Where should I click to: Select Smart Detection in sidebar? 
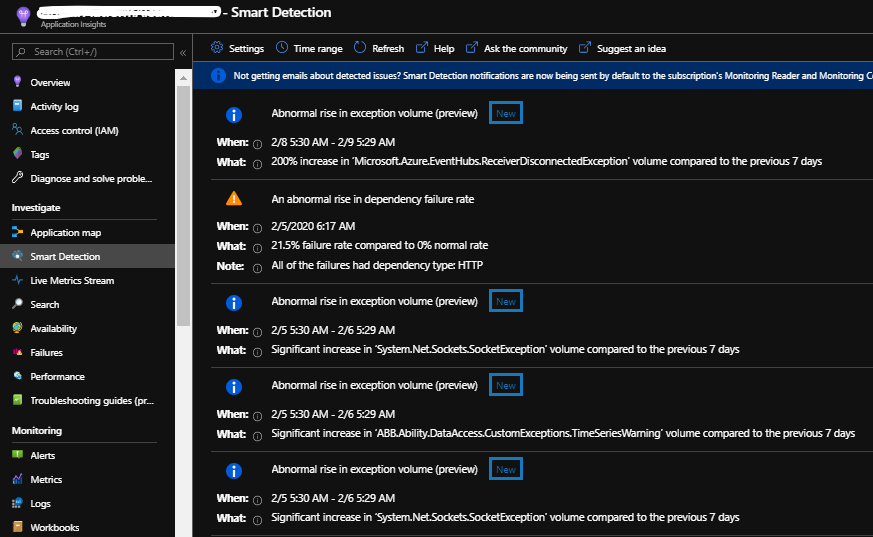(x=87, y=256)
